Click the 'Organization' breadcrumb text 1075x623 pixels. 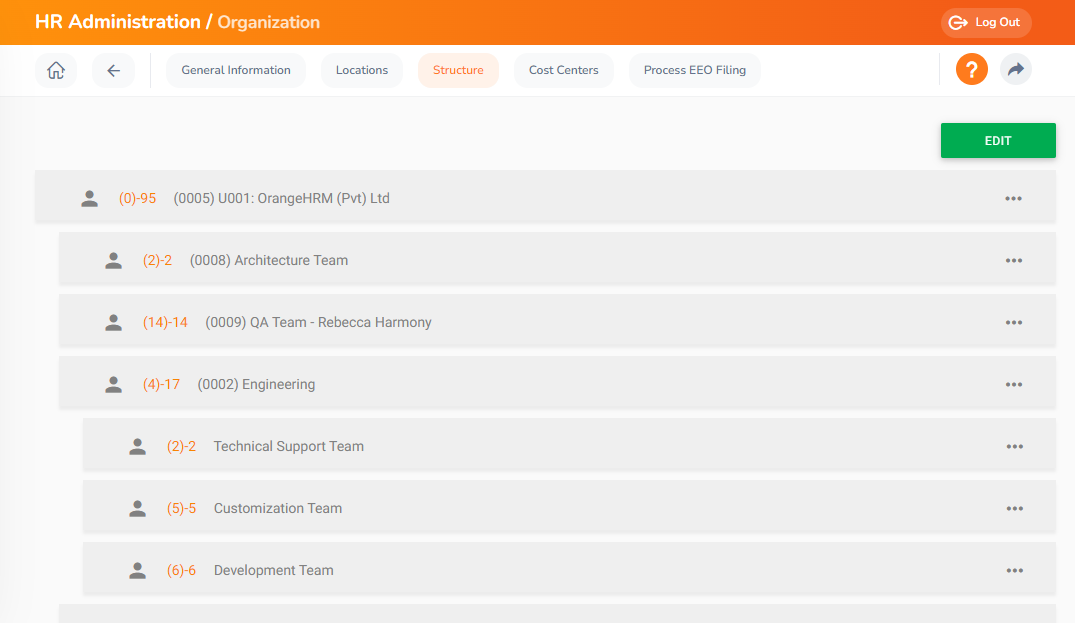click(x=269, y=23)
